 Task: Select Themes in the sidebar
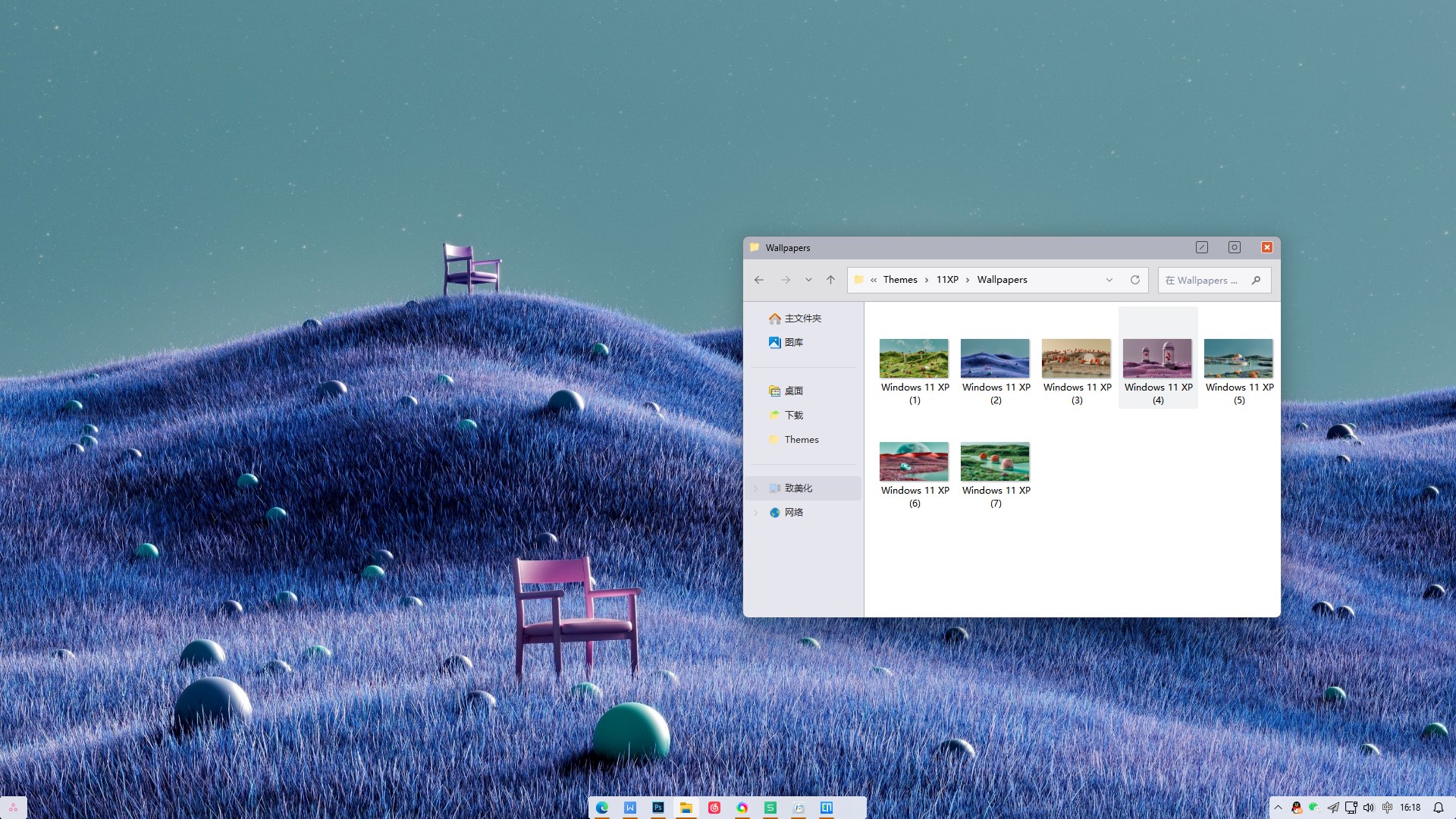(x=802, y=440)
